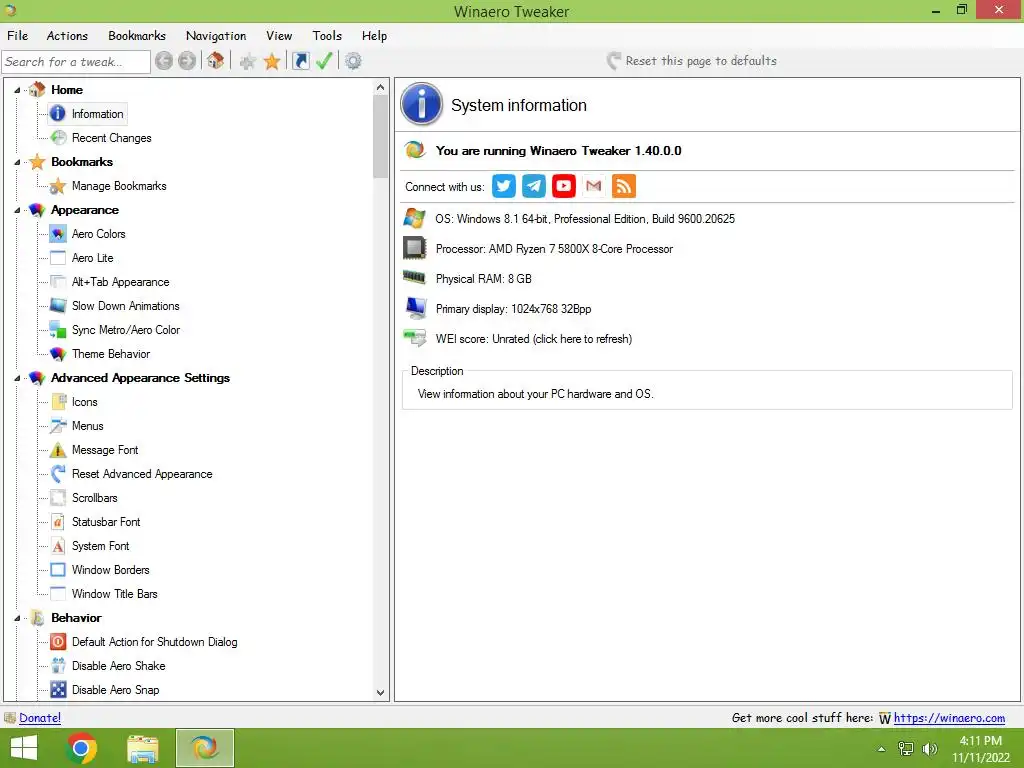Click the Aero Colors icon in tree

click(58, 234)
